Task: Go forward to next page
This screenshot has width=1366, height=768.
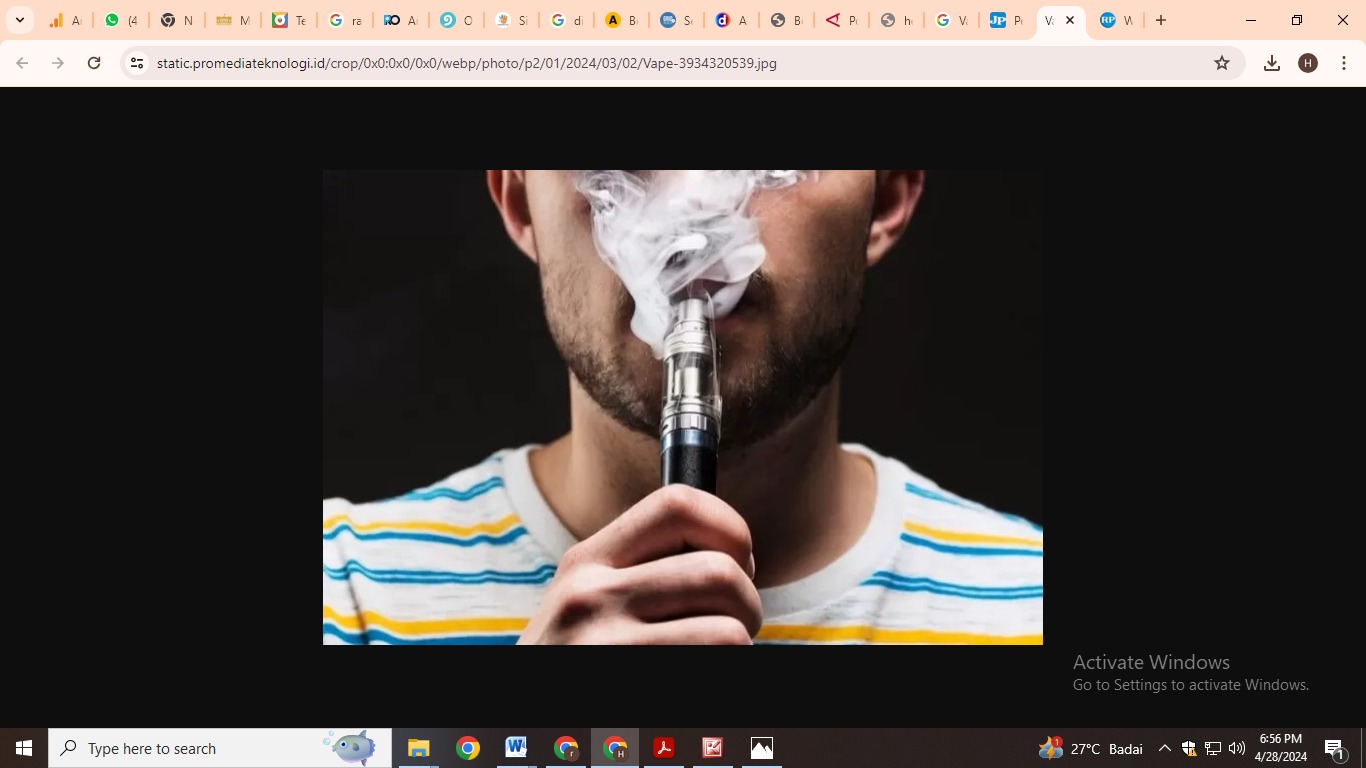Action: click(58, 63)
